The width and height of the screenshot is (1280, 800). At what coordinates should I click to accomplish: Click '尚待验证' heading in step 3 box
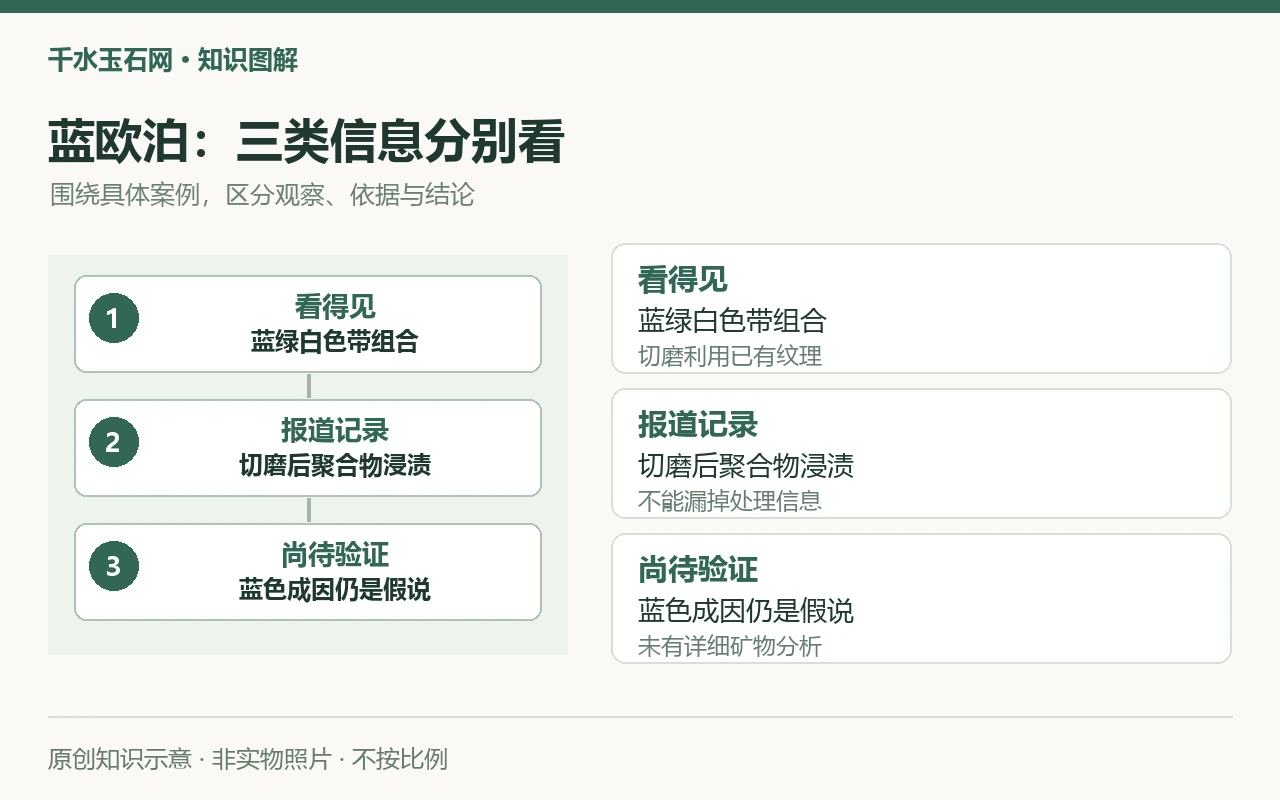click(x=335, y=554)
